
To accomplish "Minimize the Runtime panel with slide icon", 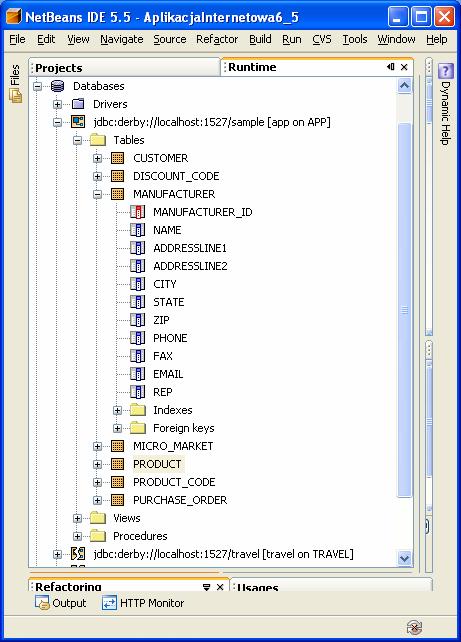I will tap(390, 67).
